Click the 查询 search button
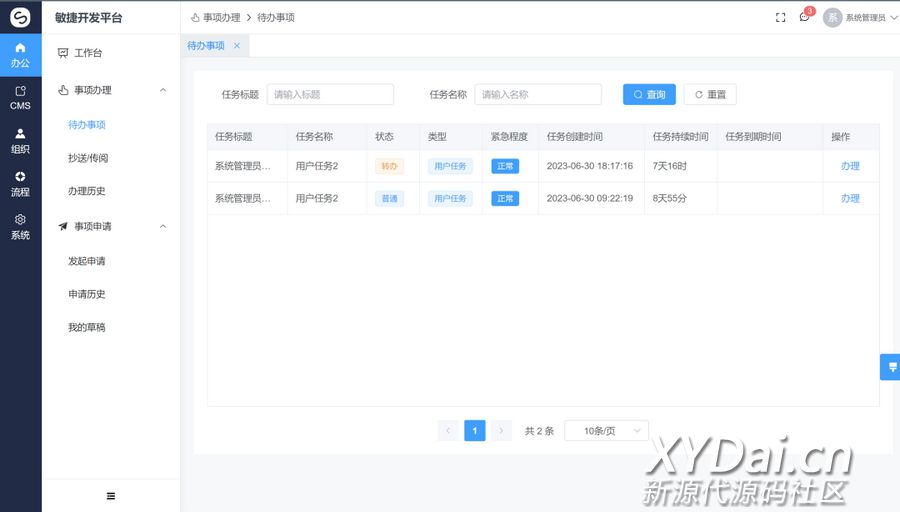900x512 pixels. pos(649,94)
